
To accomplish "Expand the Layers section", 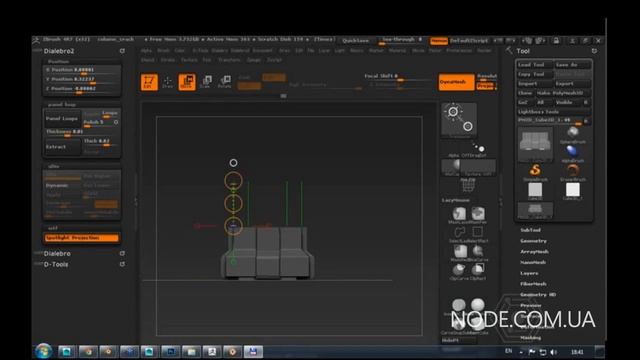I will 529,273.
